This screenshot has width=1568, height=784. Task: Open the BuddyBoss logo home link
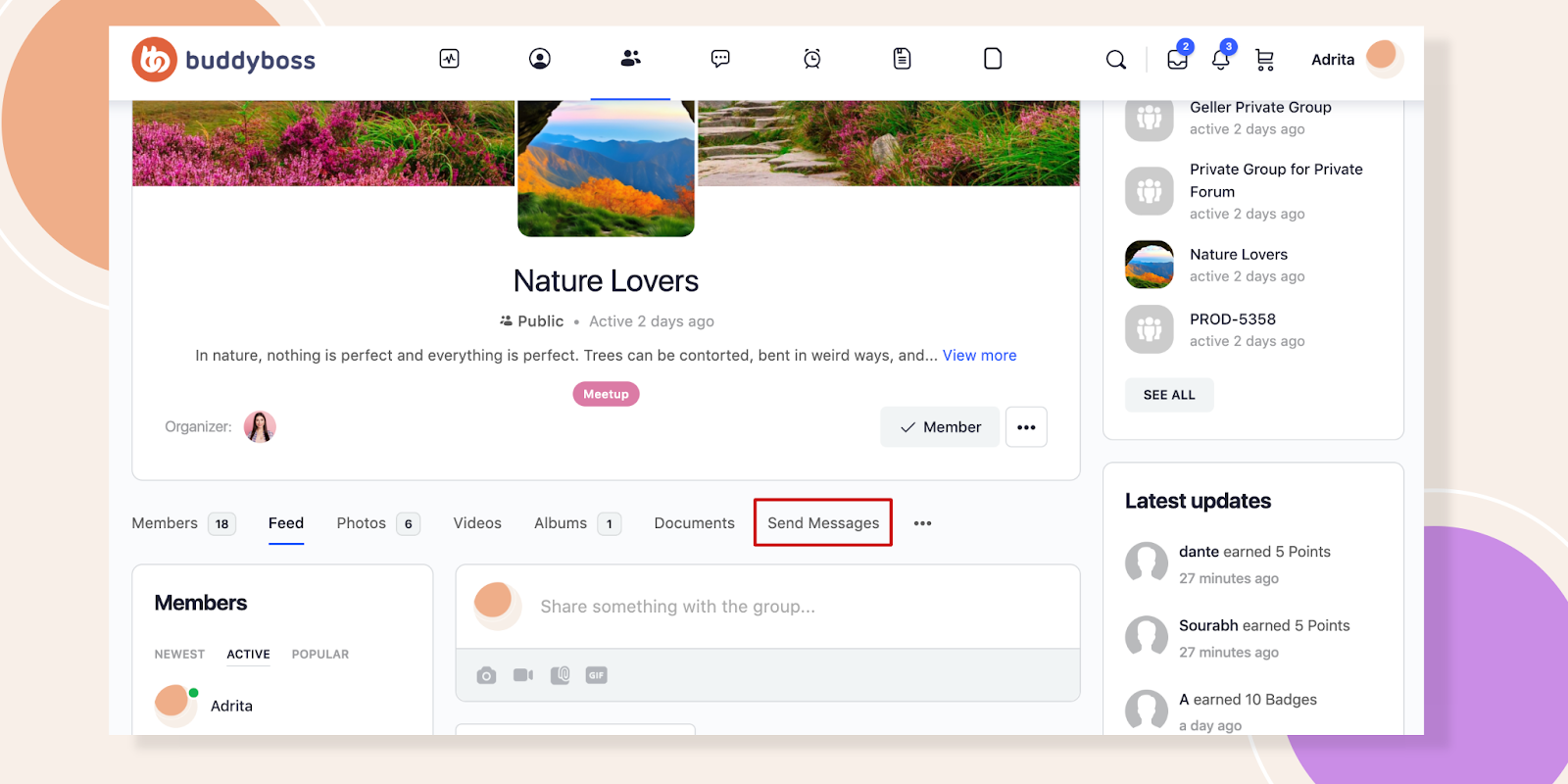223,60
